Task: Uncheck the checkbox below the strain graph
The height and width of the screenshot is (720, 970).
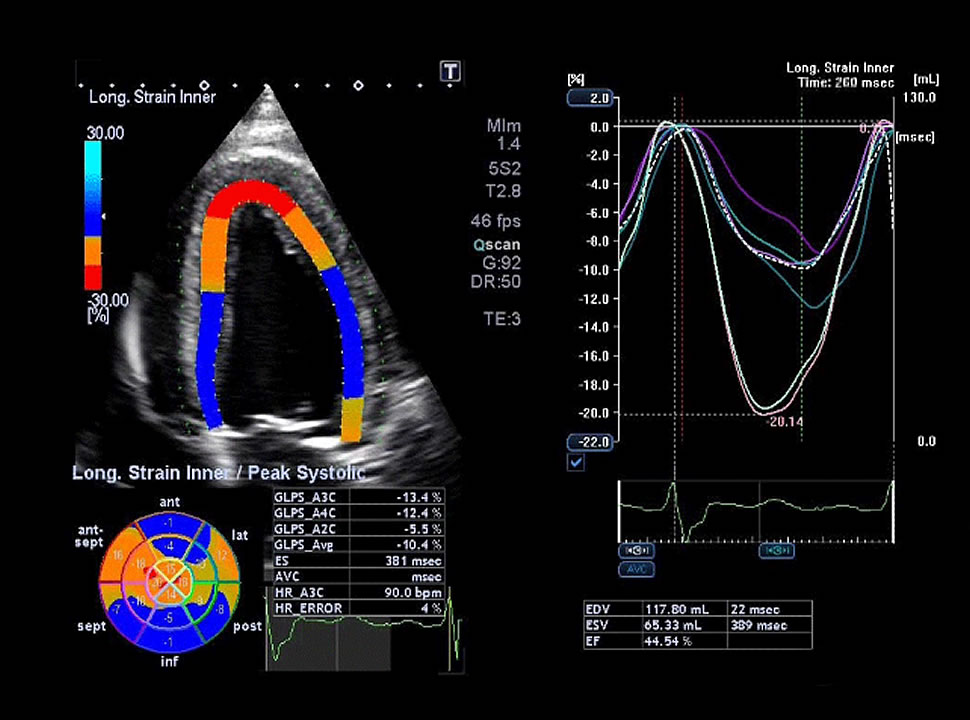Action: tap(575, 462)
